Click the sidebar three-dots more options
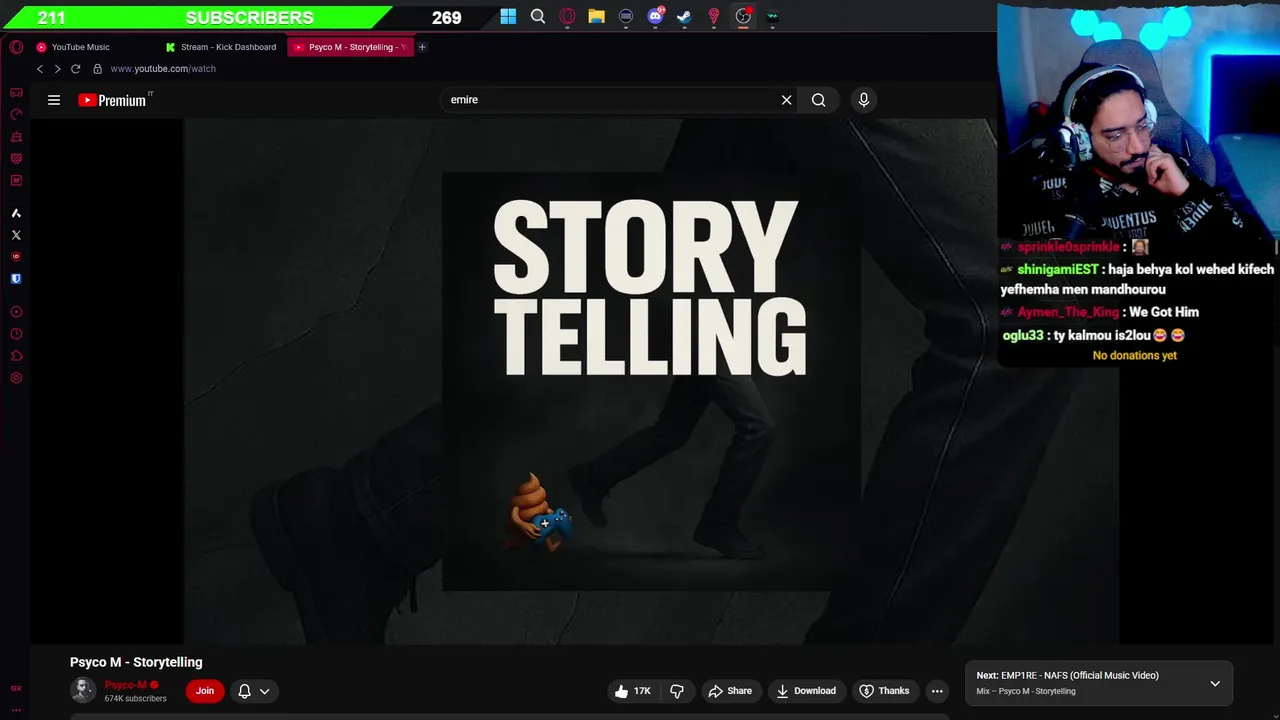The width and height of the screenshot is (1280, 720). [x=16, y=709]
